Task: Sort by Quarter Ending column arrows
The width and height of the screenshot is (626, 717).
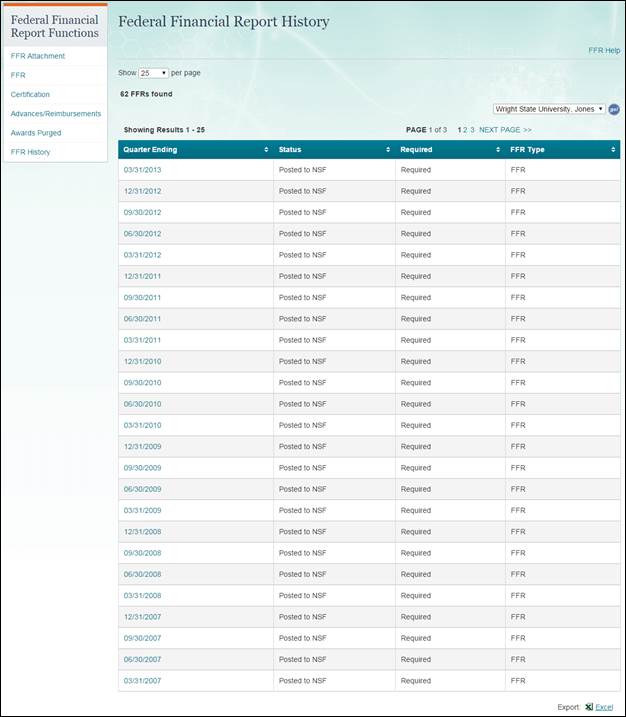Action: point(266,149)
